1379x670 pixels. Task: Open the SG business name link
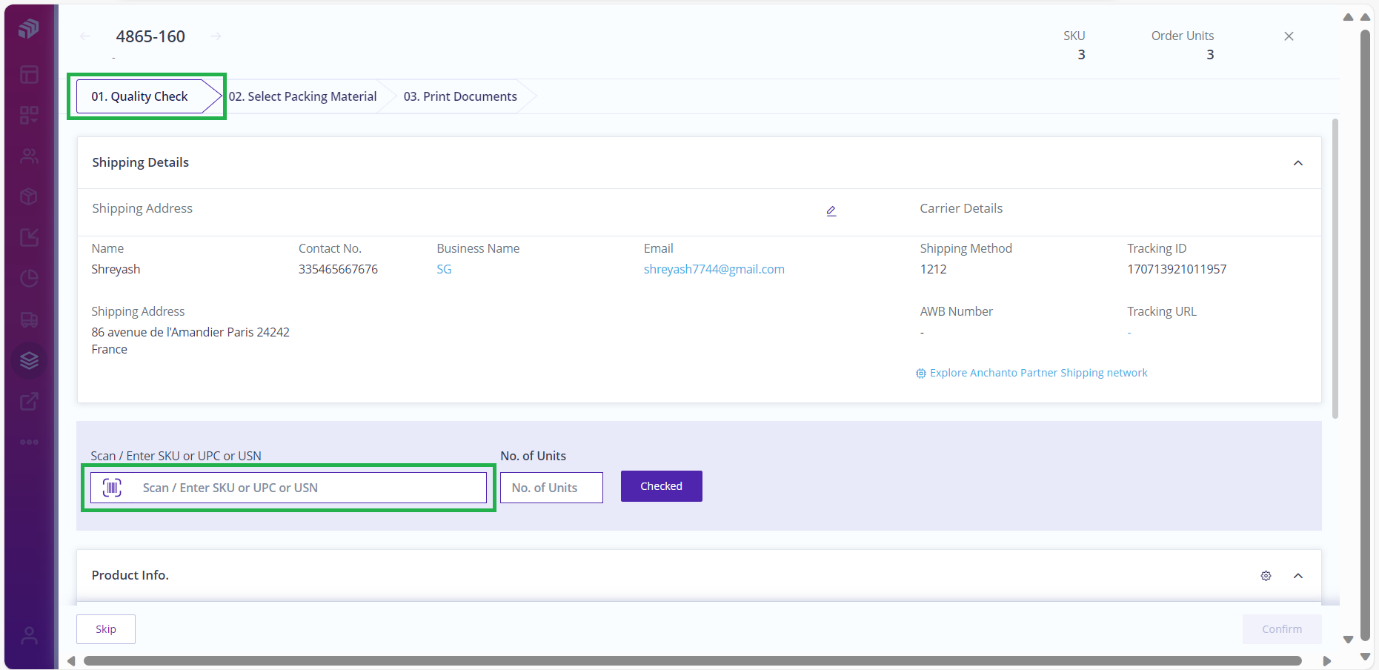[x=444, y=269]
